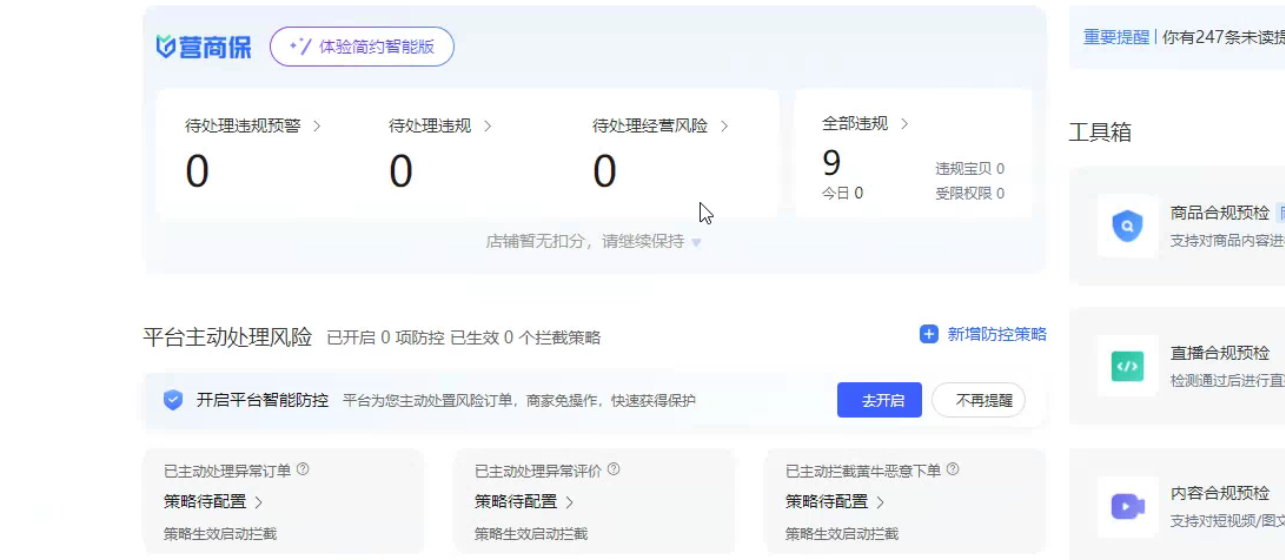Dismiss reminder with 不再提醒 button
This screenshot has height=560, width=1285.
(978, 400)
